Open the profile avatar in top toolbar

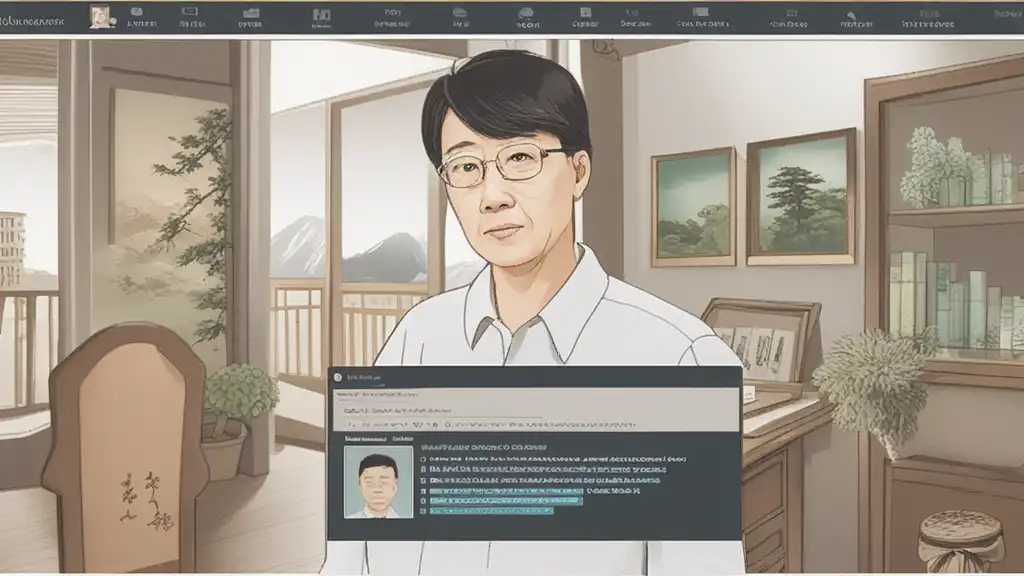coord(100,16)
